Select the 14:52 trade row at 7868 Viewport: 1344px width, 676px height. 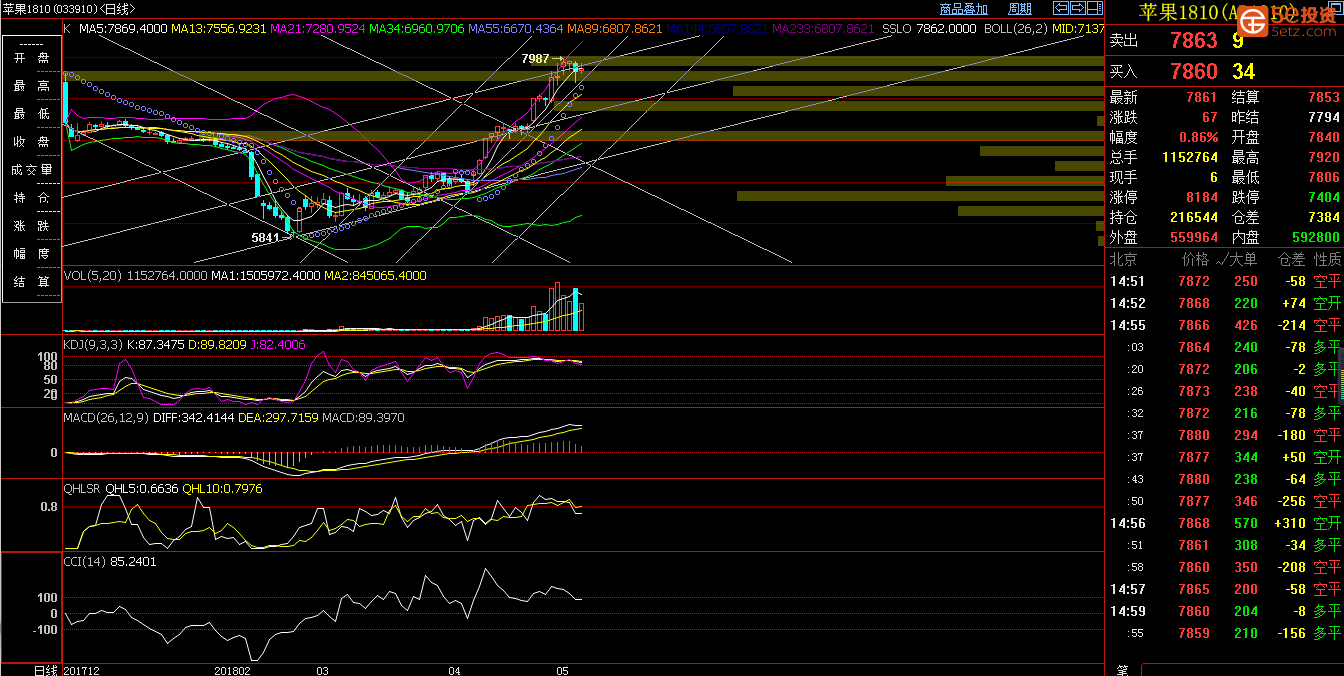pyautogui.click(x=1225, y=303)
